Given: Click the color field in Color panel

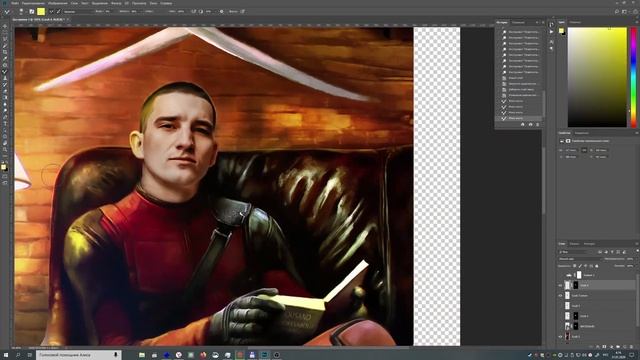Looking at the screenshot, I should [597, 77].
